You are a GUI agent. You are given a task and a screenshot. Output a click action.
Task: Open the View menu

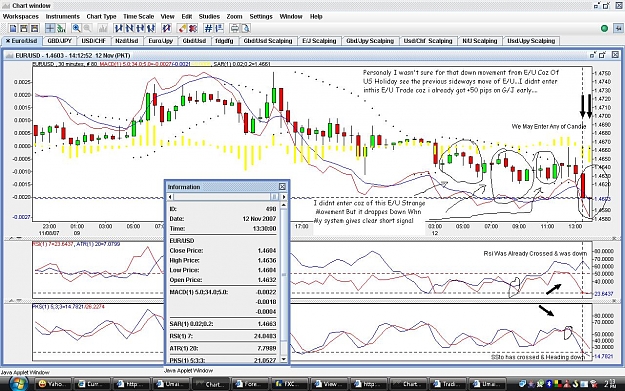coord(167,16)
